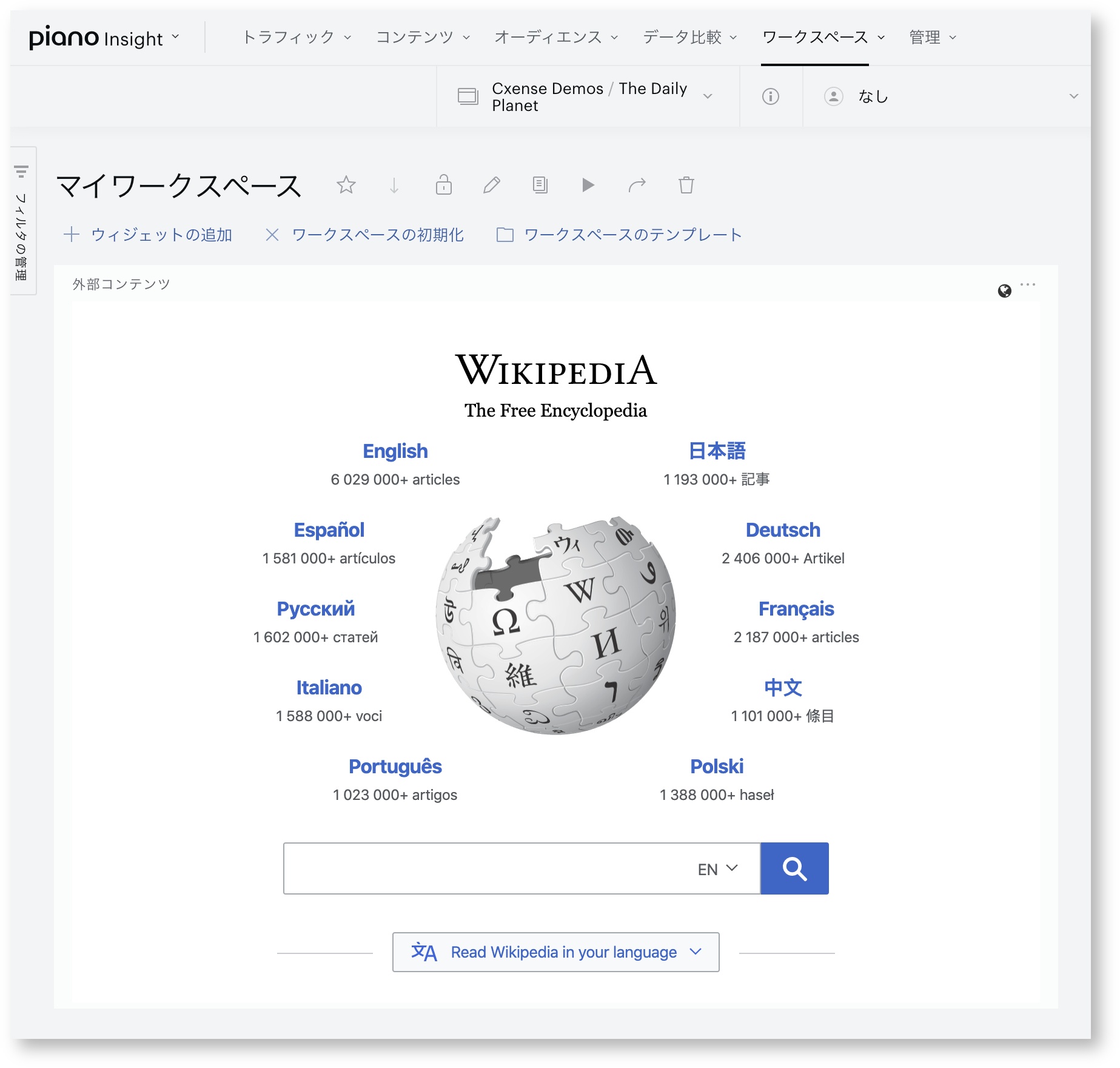The height and width of the screenshot is (1068, 1120).
Task: Click the play presentation icon
Action: (x=588, y=184)
